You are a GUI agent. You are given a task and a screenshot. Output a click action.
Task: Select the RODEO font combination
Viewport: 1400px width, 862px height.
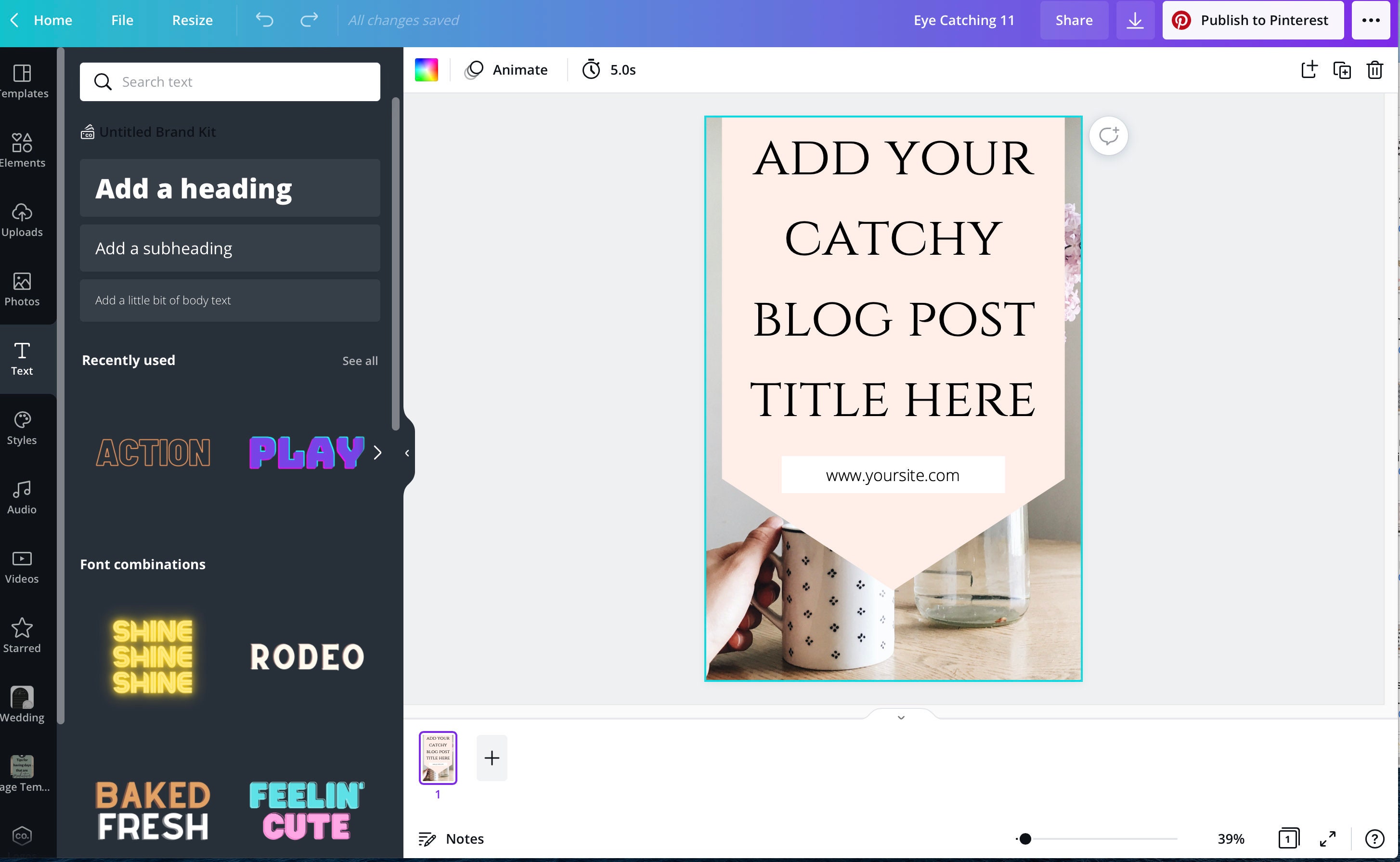pyautogui.click(x=307, y=657)
